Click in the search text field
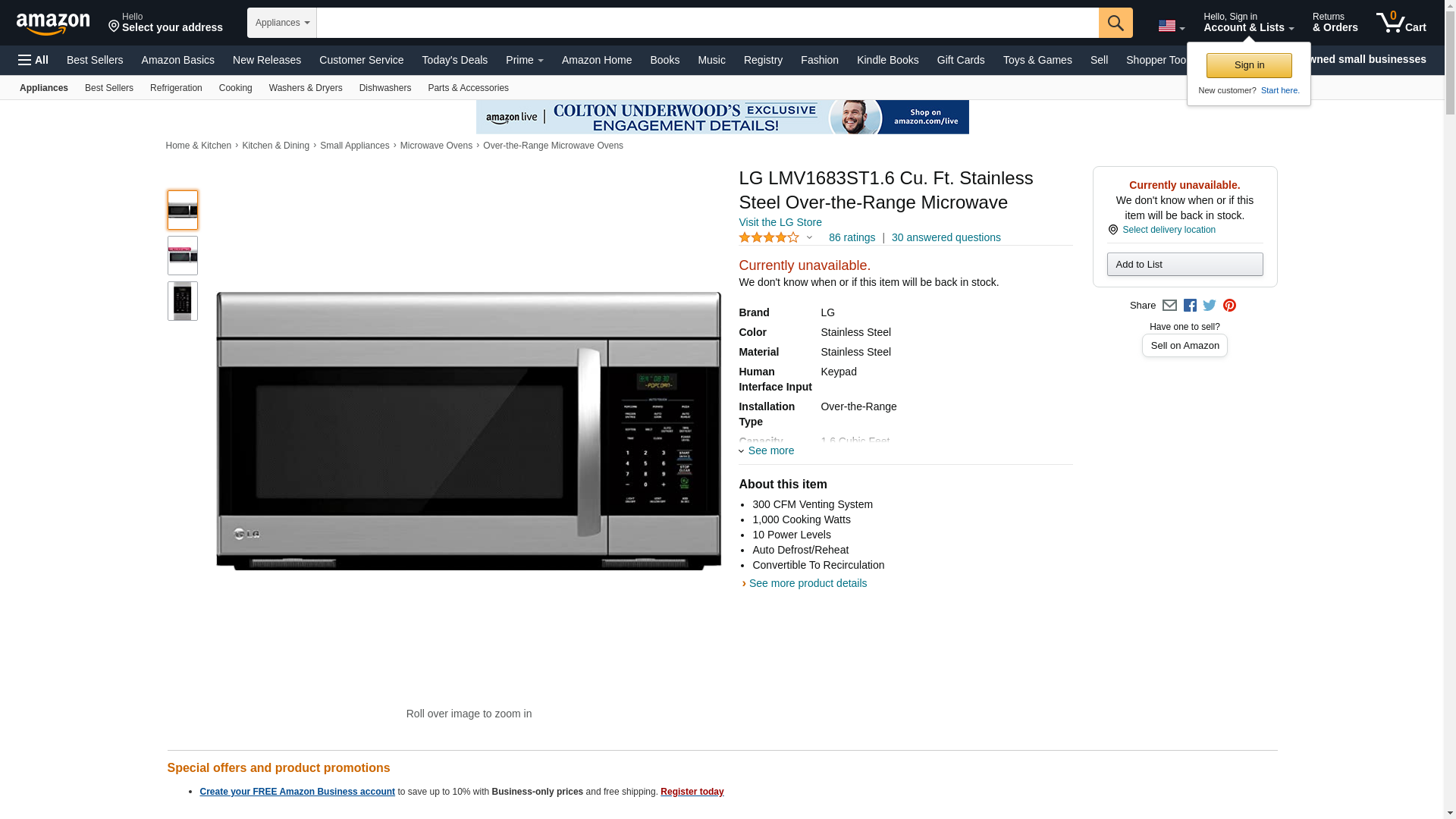The height and width of the screenshot is (819, 1456). 707,23
